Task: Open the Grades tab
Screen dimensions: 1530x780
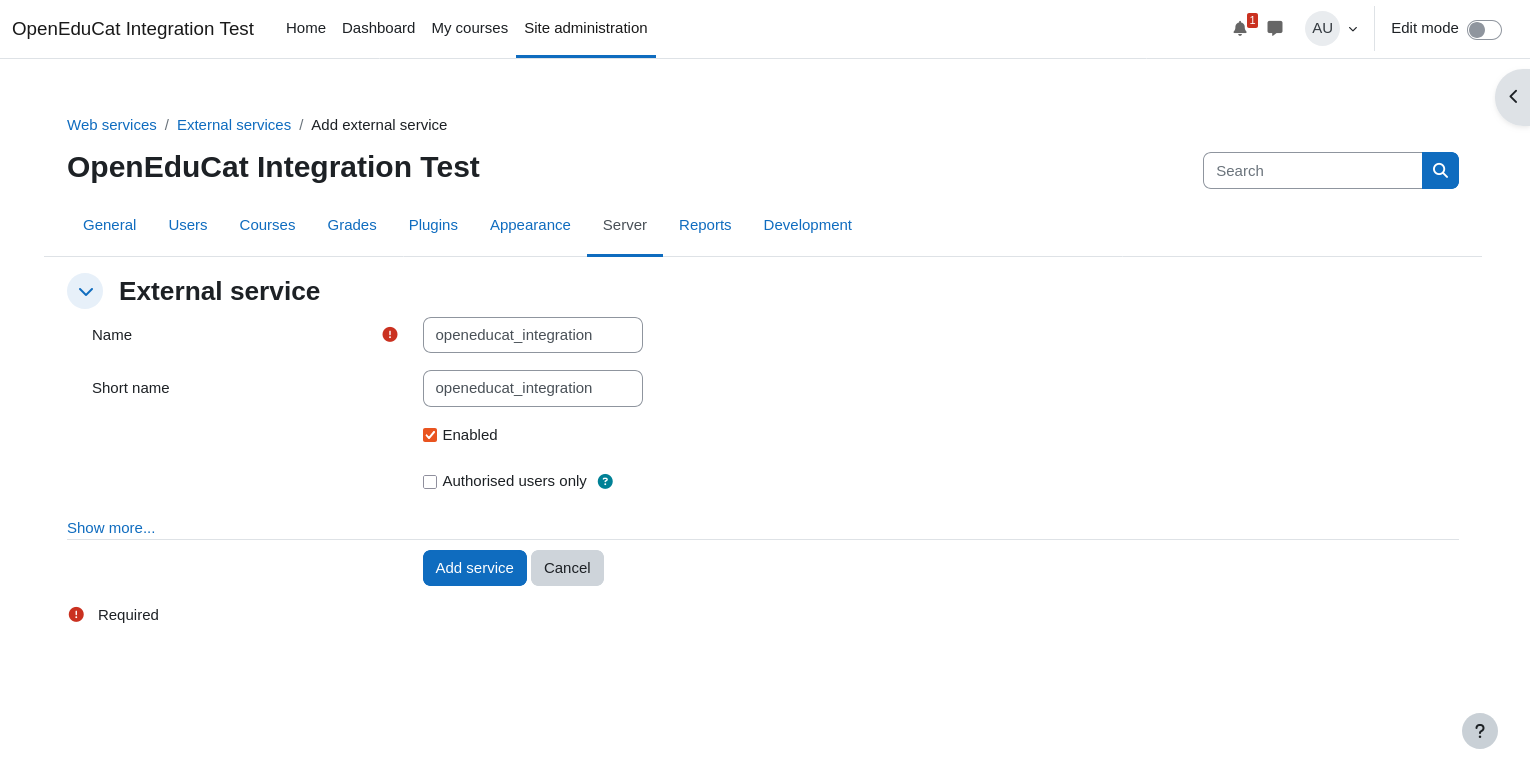Action: coord(352,225)
